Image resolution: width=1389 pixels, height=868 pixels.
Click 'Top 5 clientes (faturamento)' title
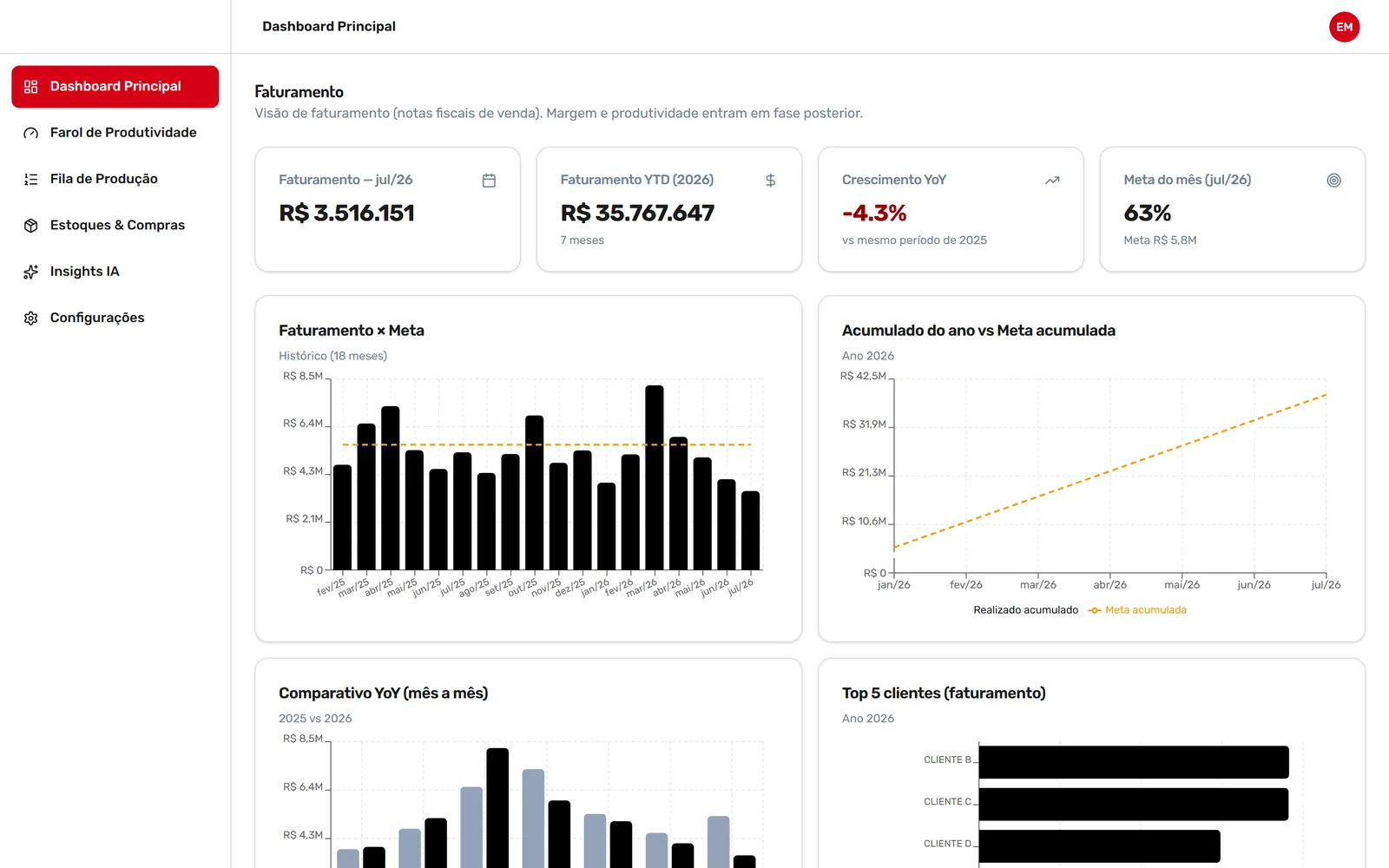click(944, 694)
